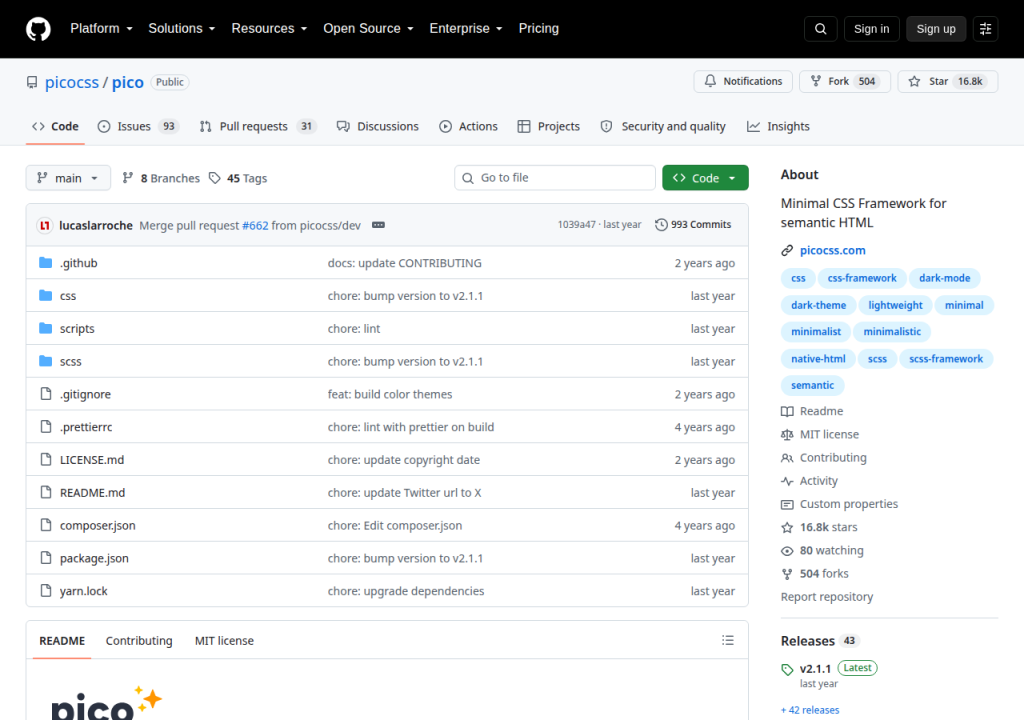Select the Code tab
Viewport: 1024px width, 720px height.
(56, 126)
